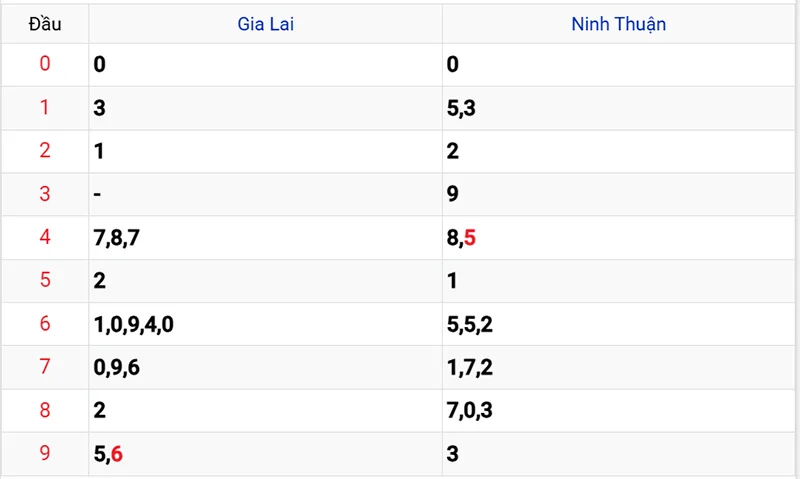The width and height of the screenshot is (800, 479).
Task: Select the red Đầu number 9
Action: pos(44,454)
